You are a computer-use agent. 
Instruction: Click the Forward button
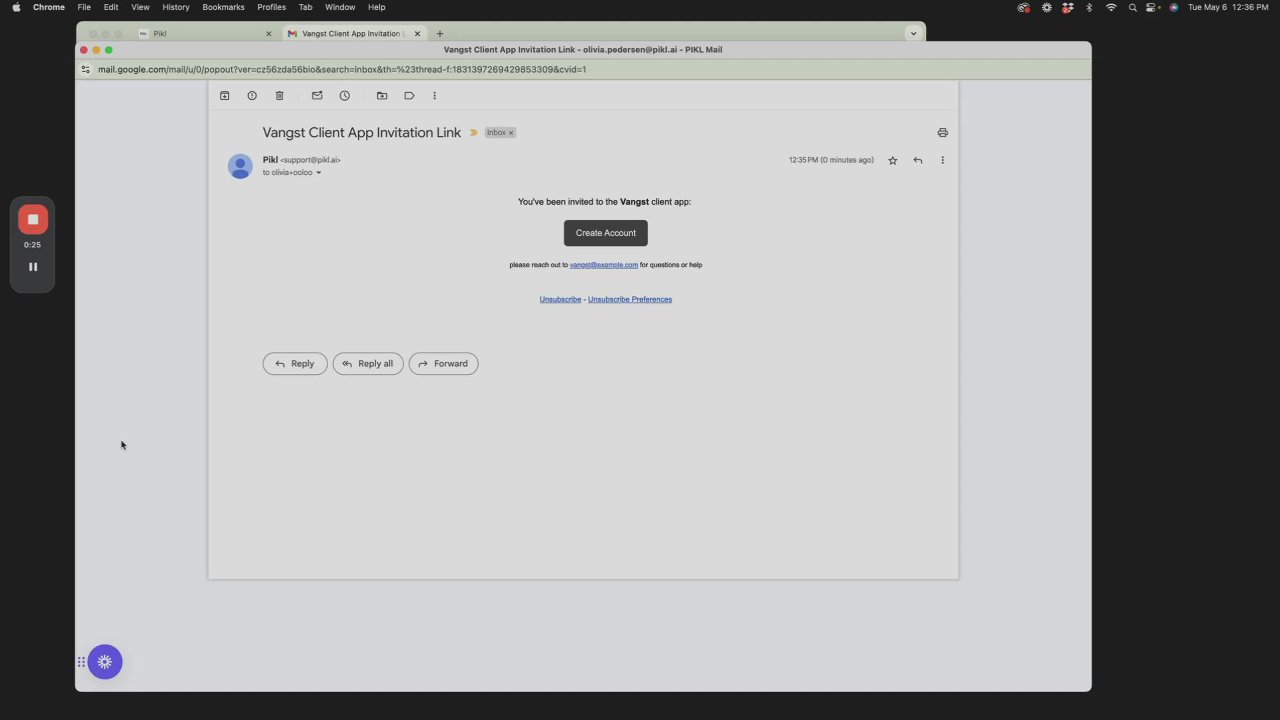443,364
